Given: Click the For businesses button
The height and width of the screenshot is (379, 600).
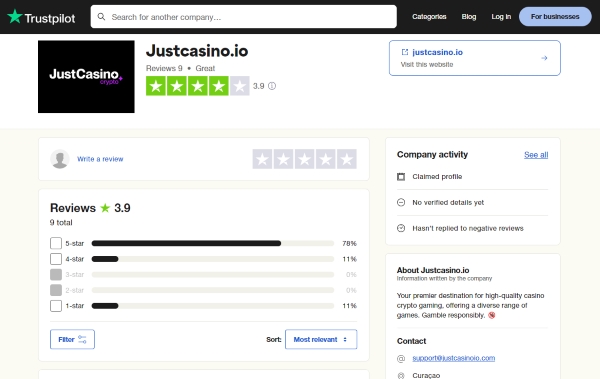Looking at the screenshot, I should pyautogui.click(x=555, y=16).
